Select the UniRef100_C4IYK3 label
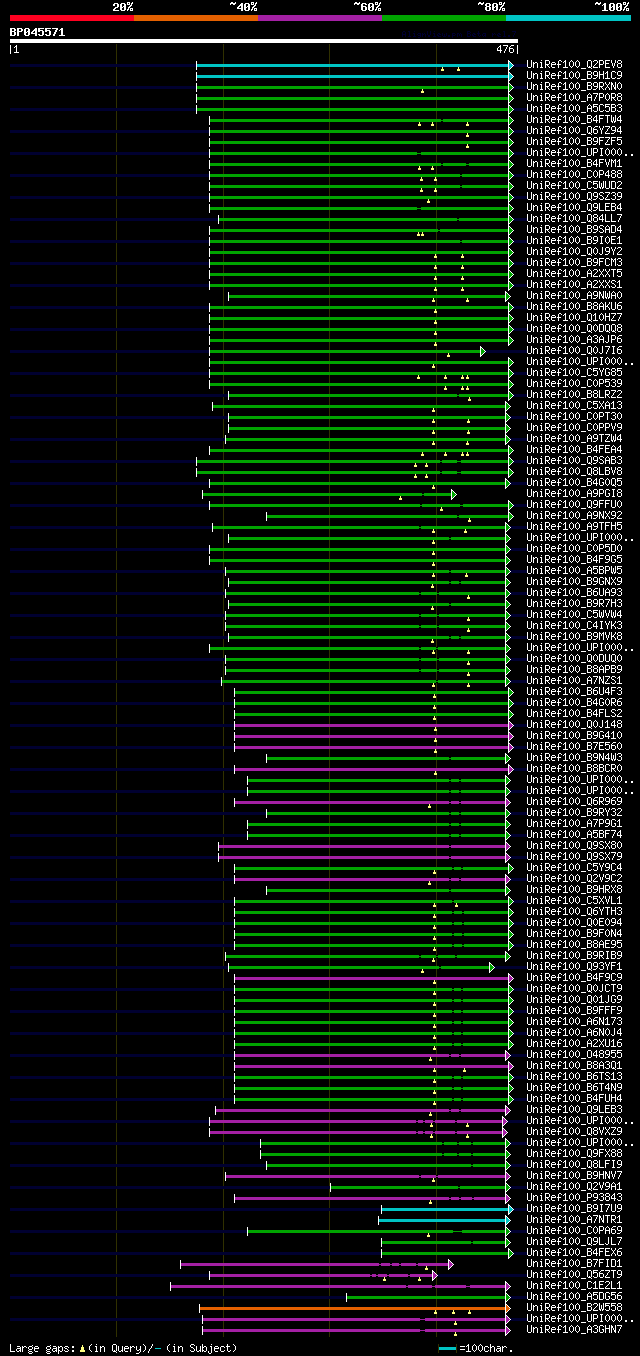 coord(574,625)
